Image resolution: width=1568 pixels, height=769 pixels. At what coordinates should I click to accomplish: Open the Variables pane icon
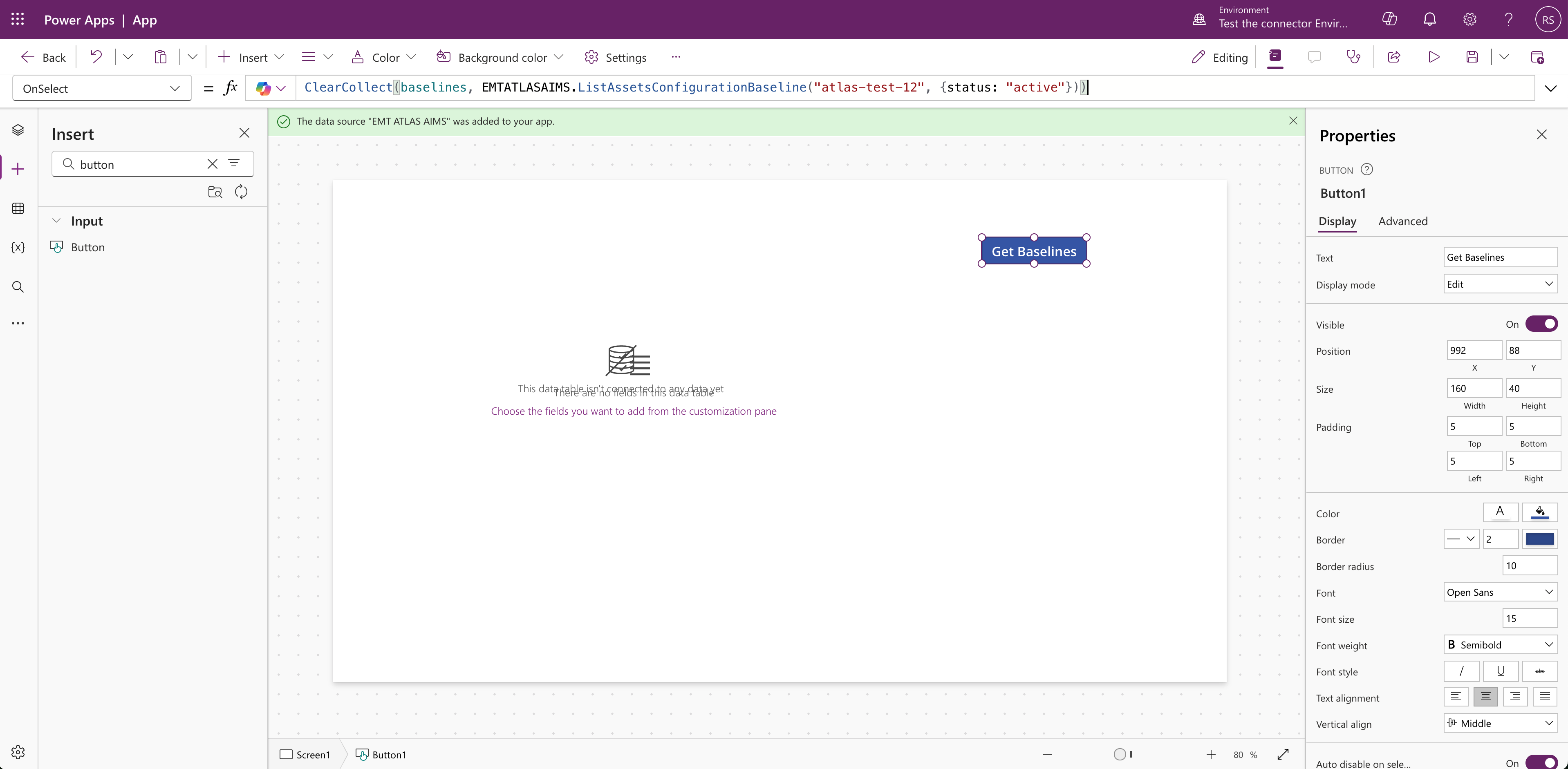tap(18, 248)
